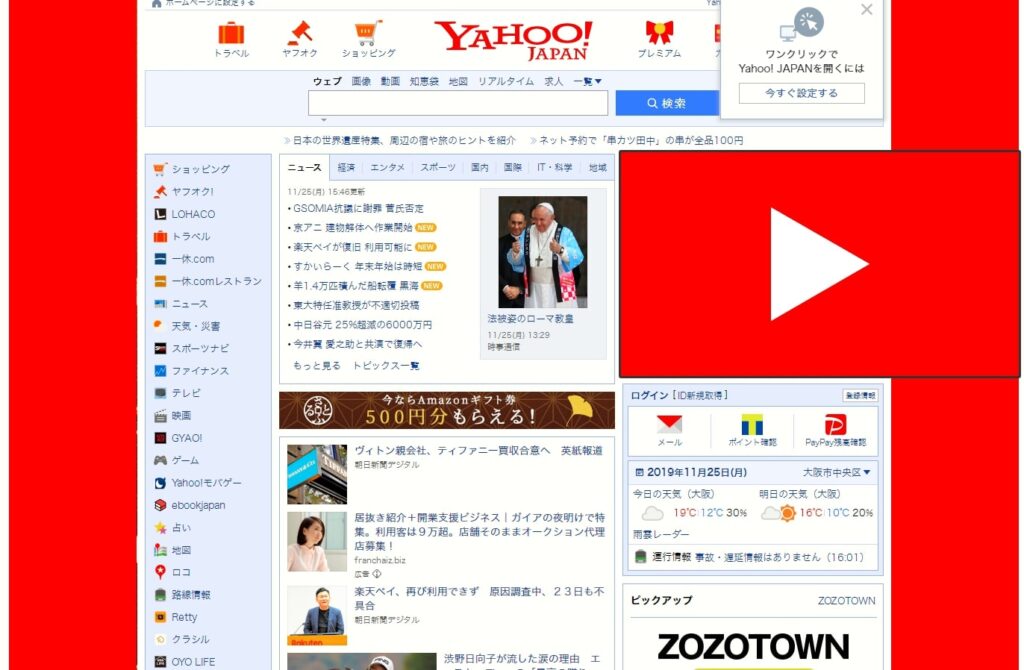1024x670 pixels.
Task: Click the ZOZOTOWN pickup banner
Action: point(752,648)
